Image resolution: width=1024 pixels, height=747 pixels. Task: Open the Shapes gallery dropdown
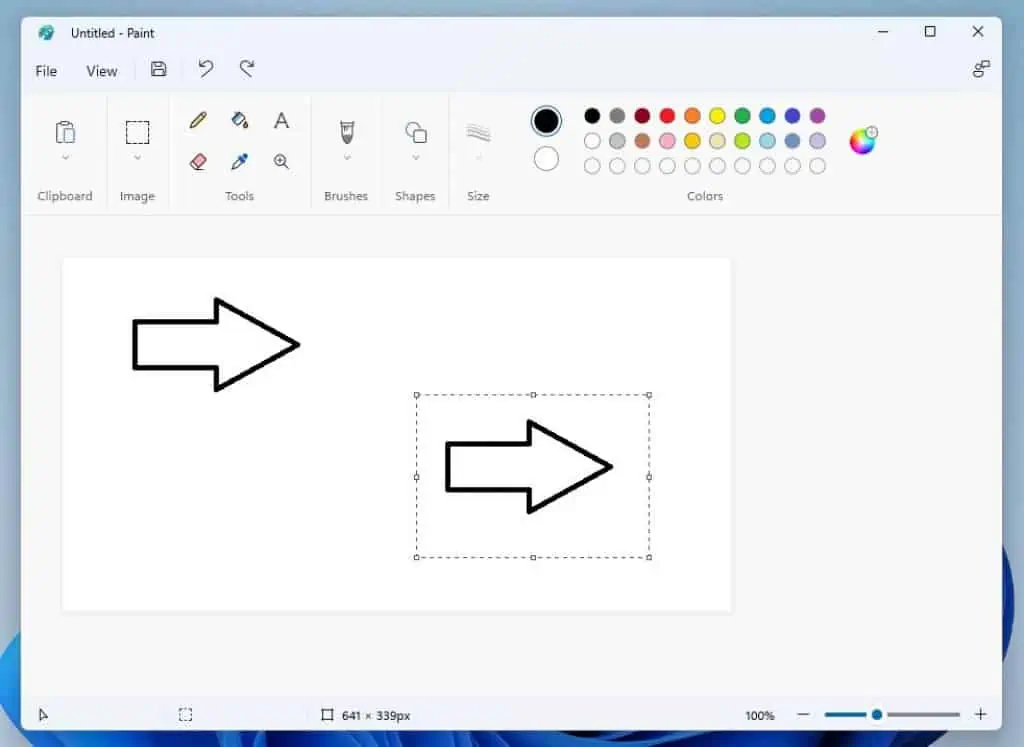pos(415,158)
